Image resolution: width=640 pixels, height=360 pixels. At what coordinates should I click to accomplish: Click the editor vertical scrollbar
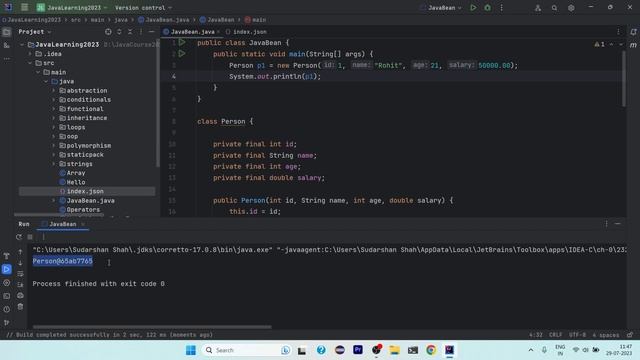click(624, 80)
